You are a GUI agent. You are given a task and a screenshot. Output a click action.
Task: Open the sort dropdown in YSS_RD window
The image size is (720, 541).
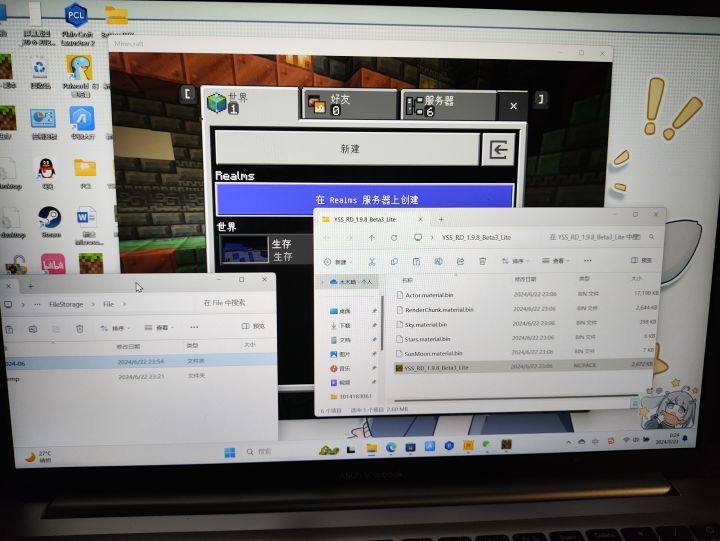[x=515, y=261]
